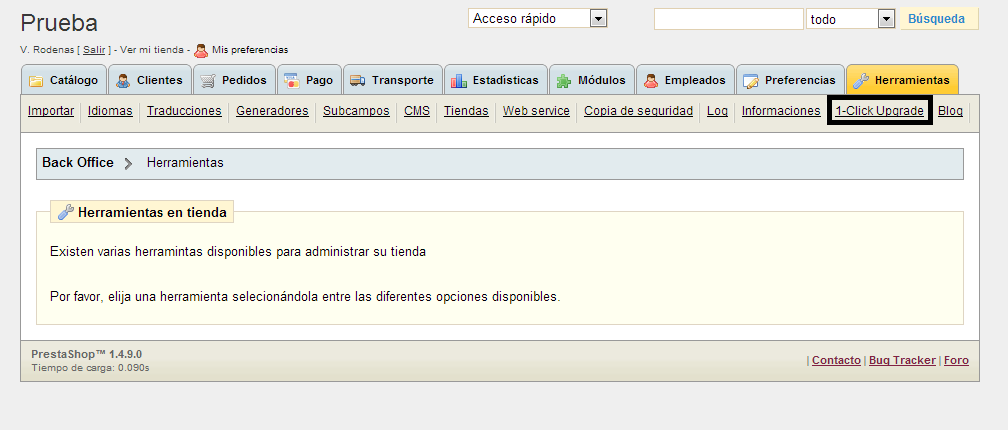The height and width of the screenshot is (430, 1008).
Task: Open the Bug Tracker footer link
Action: [902, 360]
